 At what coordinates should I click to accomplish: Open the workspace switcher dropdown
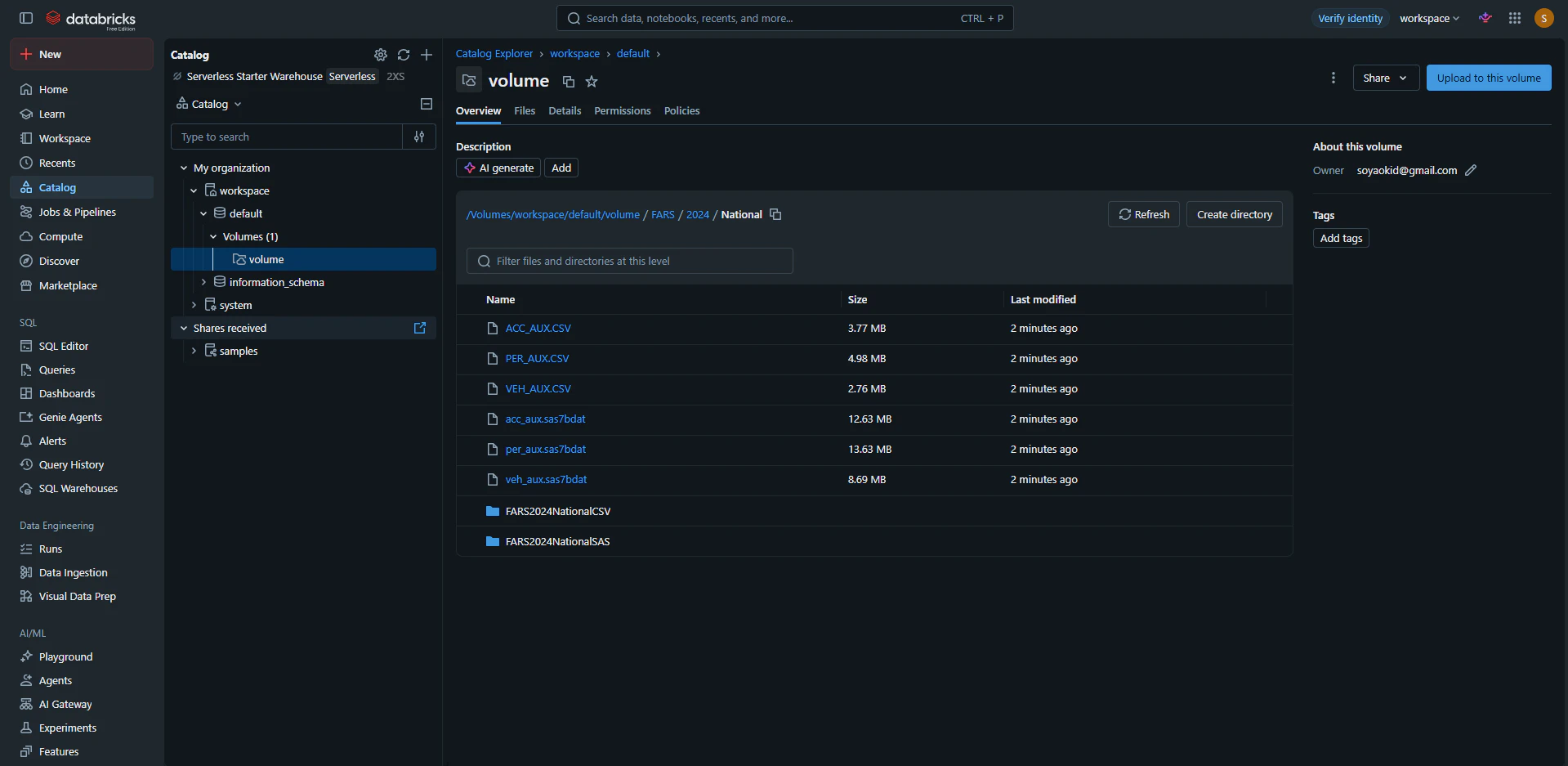[1429, 18]
